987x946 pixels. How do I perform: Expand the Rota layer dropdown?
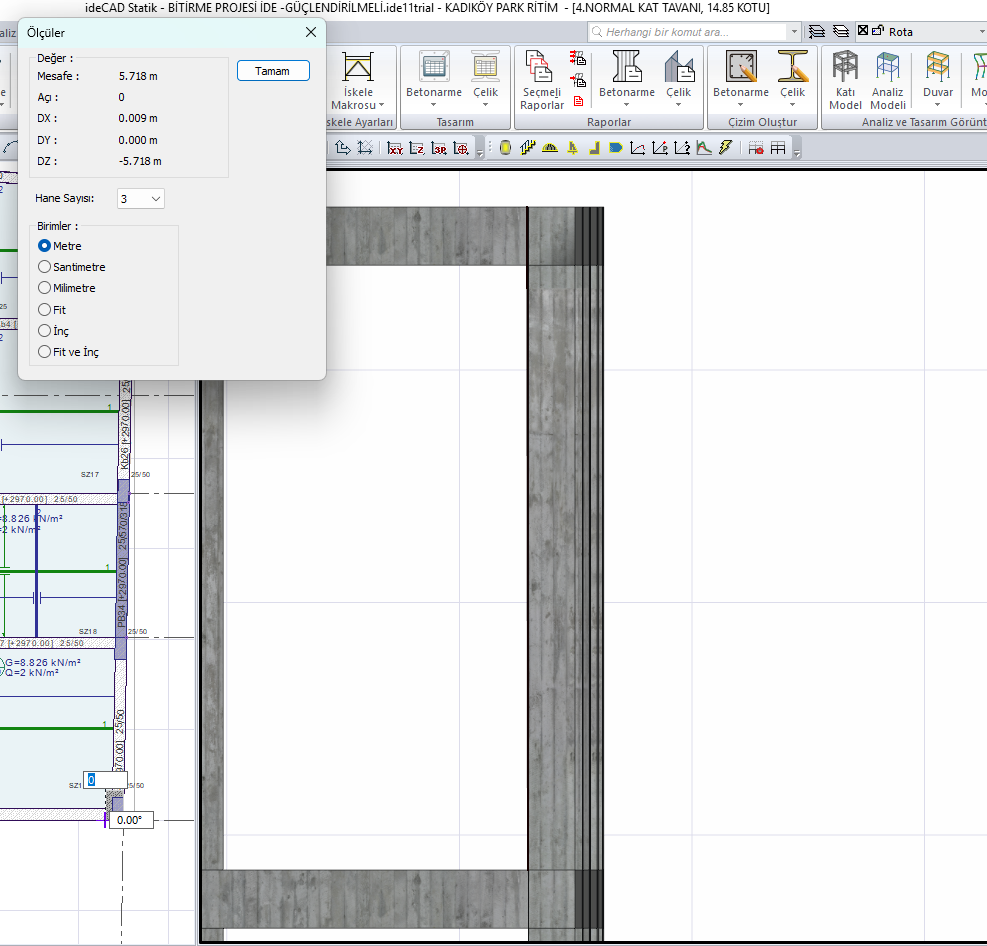point(981,32)
